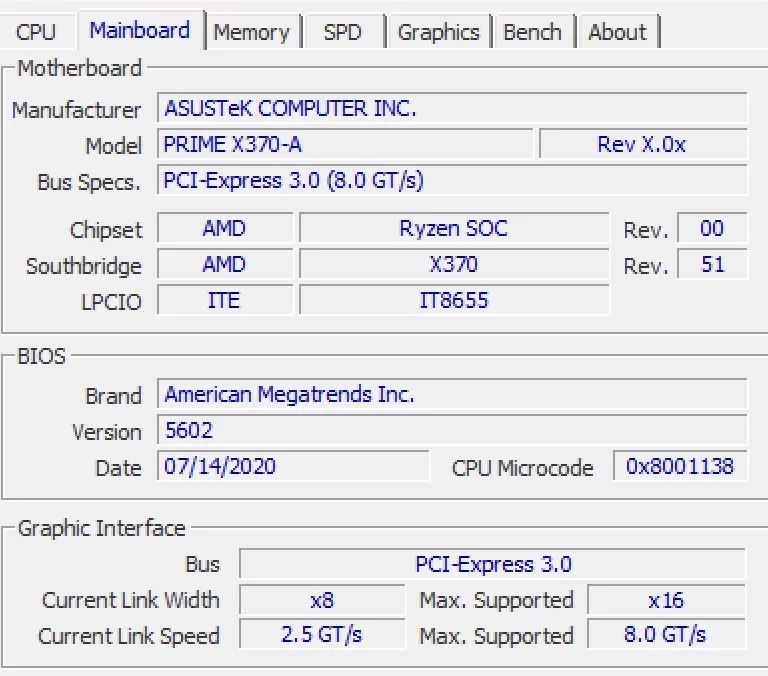Click the IT8655 LPCIO model value
Image resolution: width=768 pixels, height=676 pixels.
pyautogui.click(x=454, y=300)
